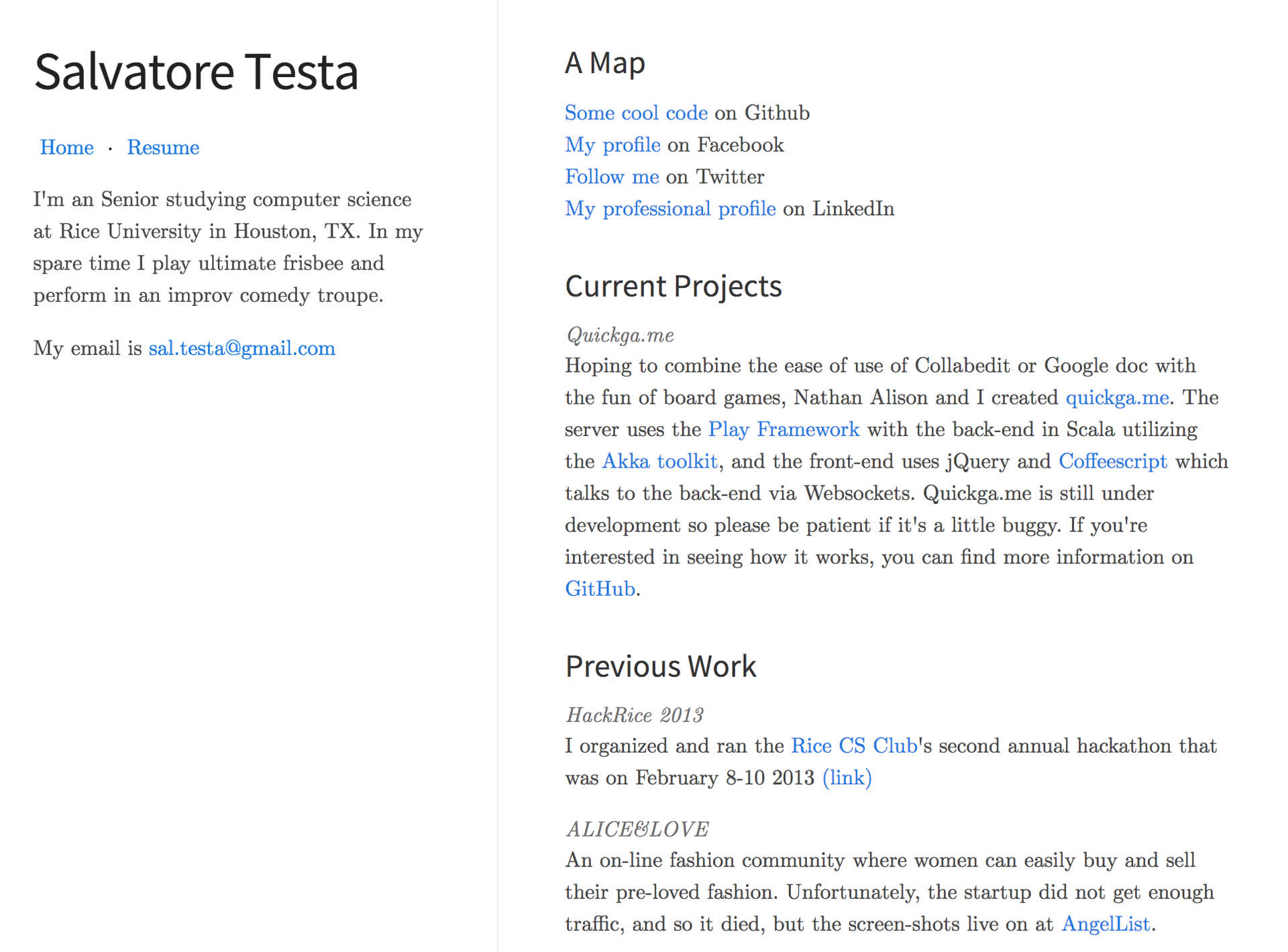Visit the quickga.me link
This screenshot has width=1288, height=952.
click(1117, 398)
